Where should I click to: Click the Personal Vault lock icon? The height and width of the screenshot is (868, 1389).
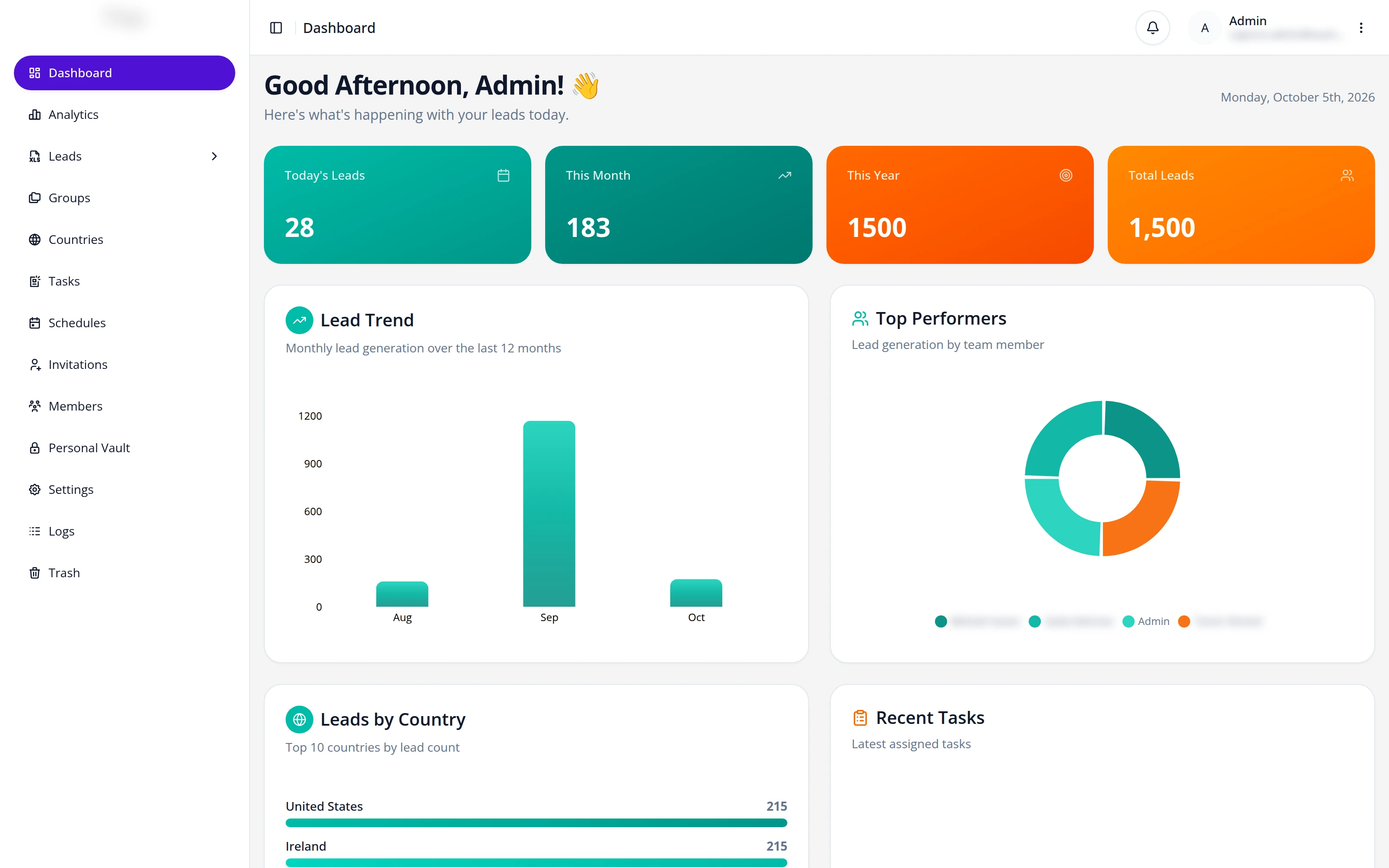tap(35, 448)
